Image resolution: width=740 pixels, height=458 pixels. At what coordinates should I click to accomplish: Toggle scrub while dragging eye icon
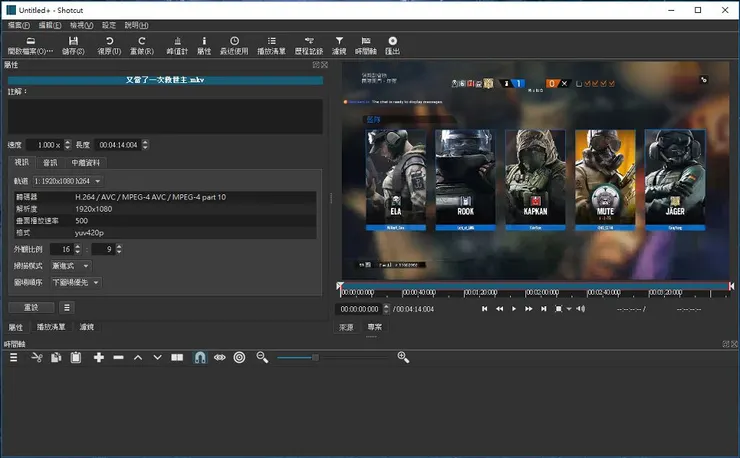pyautogui.click(x=219, y=357)
